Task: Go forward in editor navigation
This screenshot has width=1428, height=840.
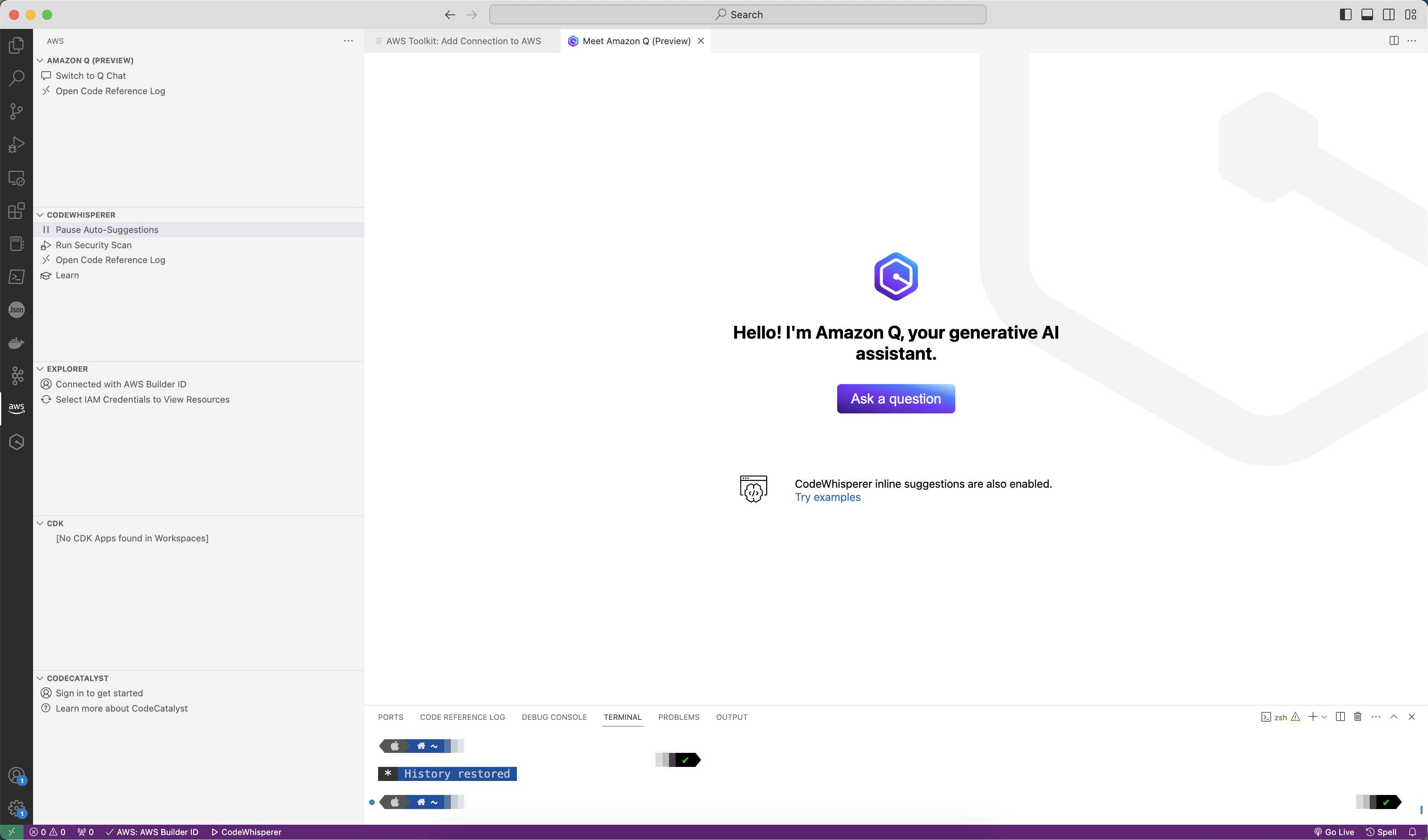Action: (x=471, y=15)
